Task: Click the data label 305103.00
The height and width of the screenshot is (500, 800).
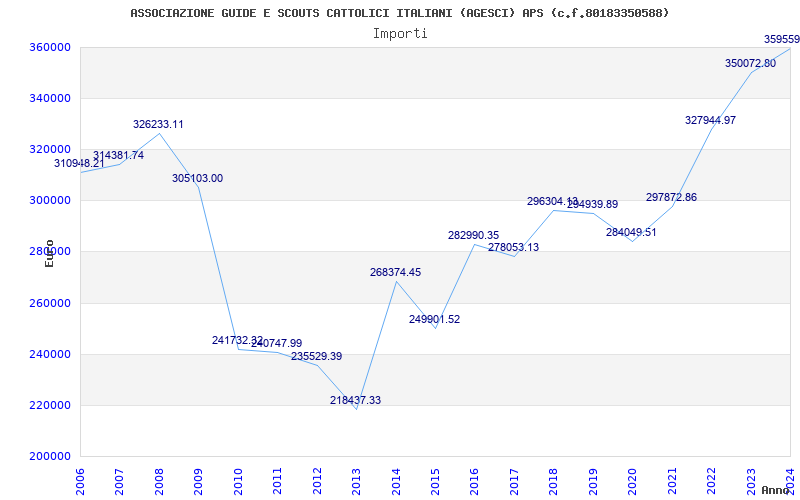Action: click(197, 179)
